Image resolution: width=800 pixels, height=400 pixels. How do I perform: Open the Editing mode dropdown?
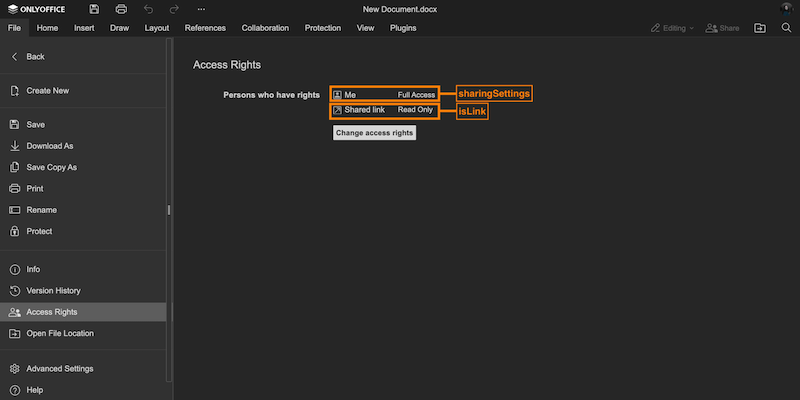click(x=672, y=28)
